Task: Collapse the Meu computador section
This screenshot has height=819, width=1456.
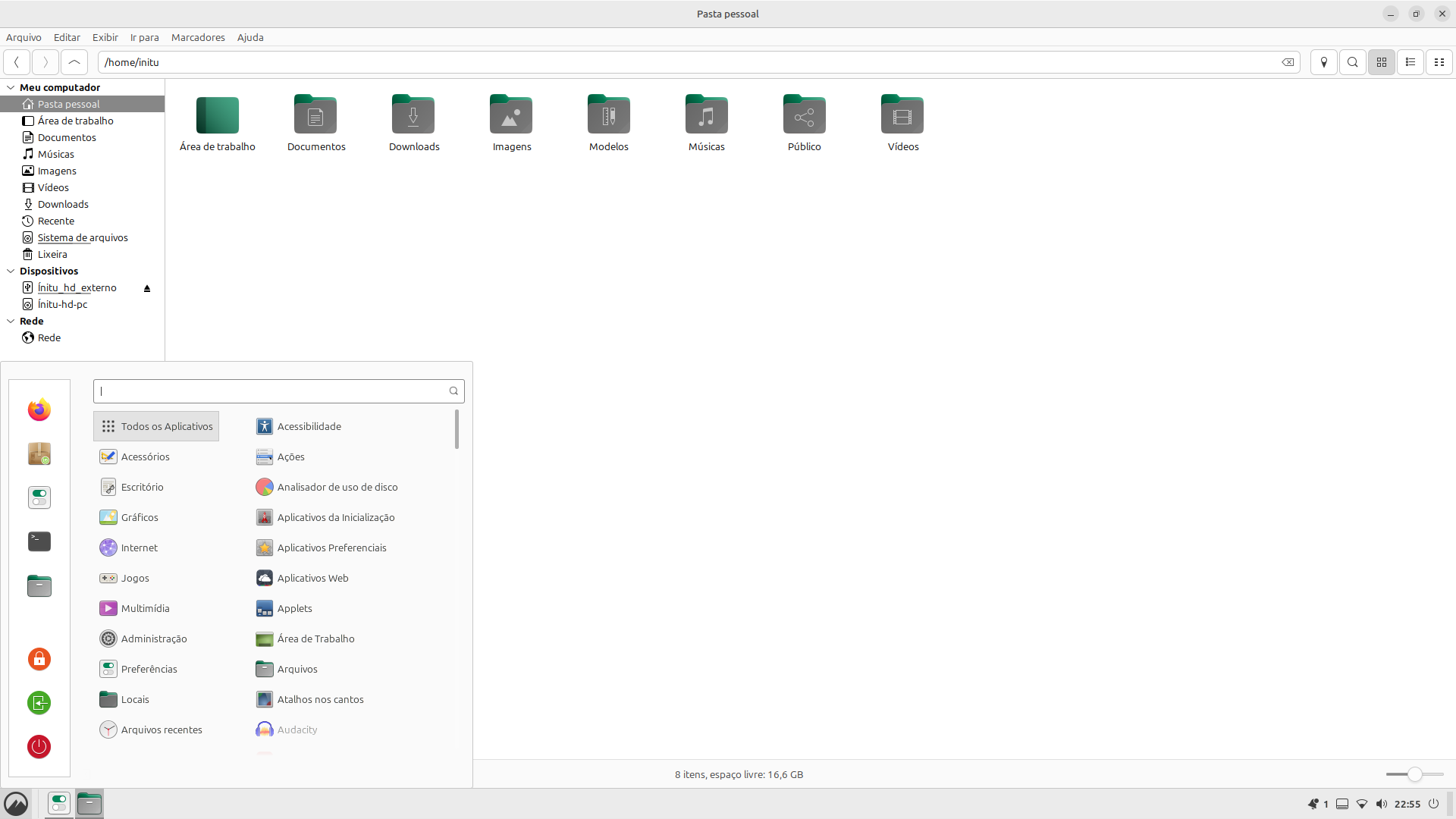Action: click(x=11, y=87)
